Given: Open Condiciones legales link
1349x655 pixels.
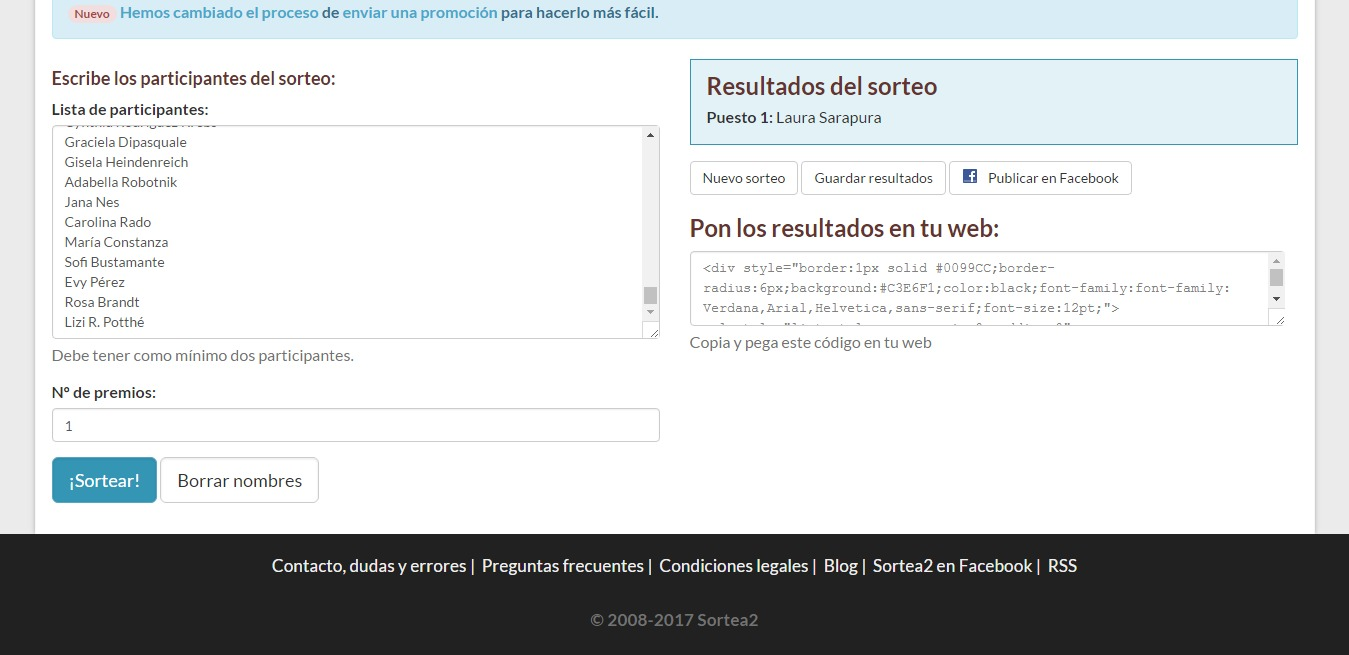Looking at the screenshot, I should 734,566.
